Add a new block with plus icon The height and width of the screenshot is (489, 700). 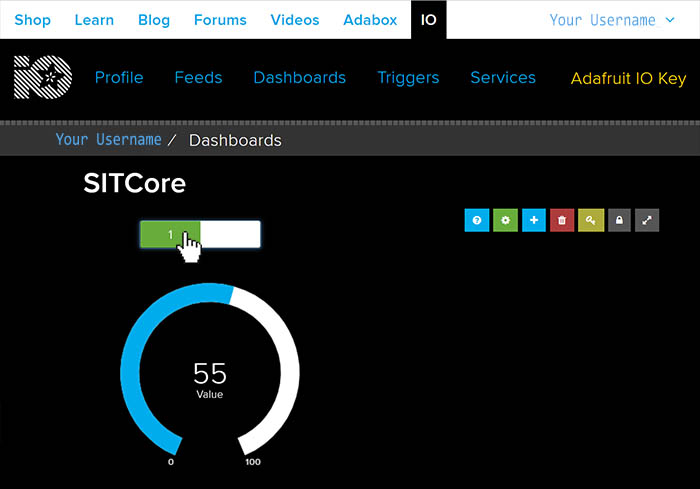(534, 220)
